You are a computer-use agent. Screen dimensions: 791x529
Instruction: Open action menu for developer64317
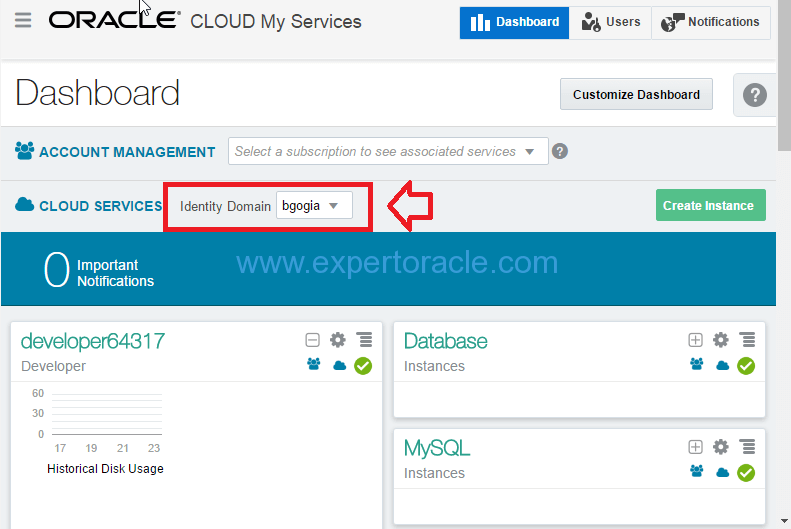coord(364,340)
